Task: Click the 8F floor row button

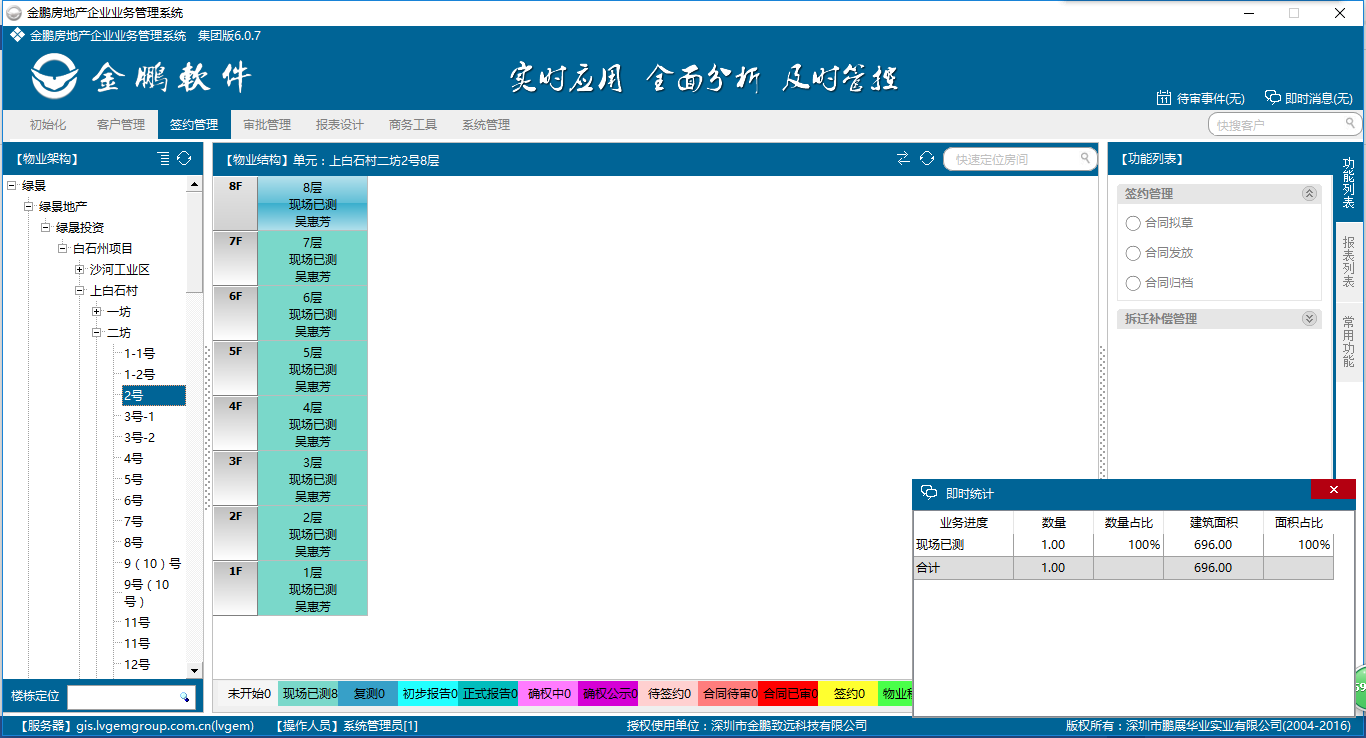Action: [235, 203]
